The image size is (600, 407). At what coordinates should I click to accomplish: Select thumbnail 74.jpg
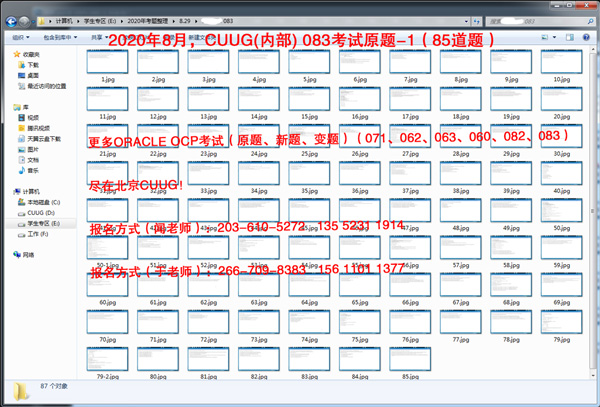coord(309,321)
